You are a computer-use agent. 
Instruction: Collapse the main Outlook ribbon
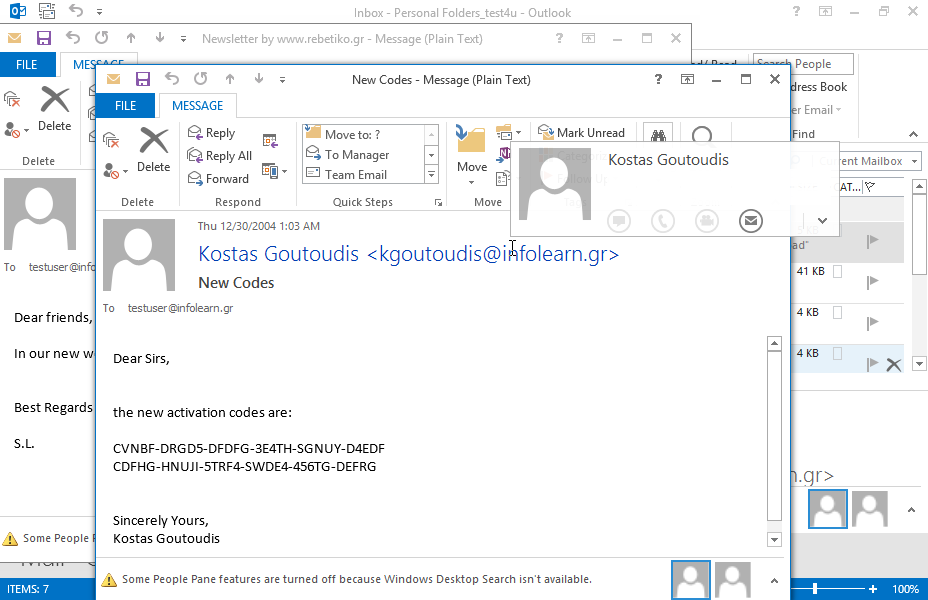tap(913, 134)
